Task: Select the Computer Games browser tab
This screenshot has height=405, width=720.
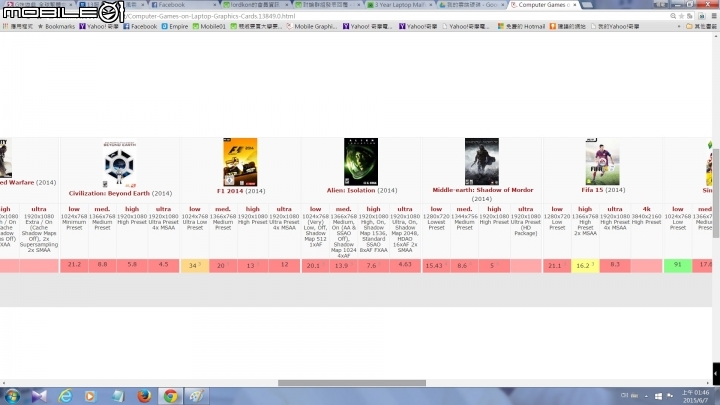Action: pyautogui.click(x=544, y=5)
